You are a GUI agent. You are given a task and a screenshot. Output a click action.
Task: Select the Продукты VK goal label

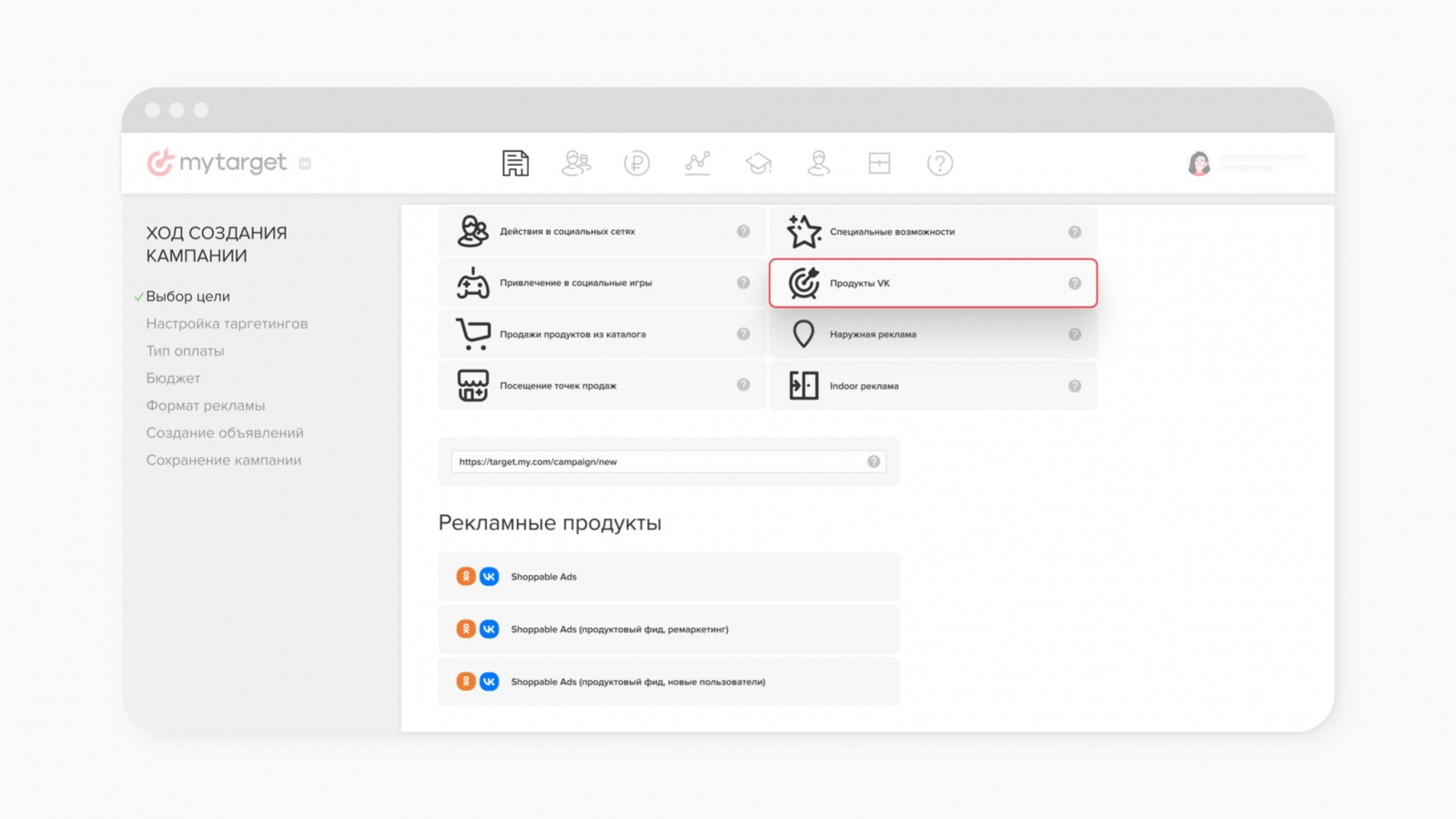pyautogui.click(x=859, y=283)
